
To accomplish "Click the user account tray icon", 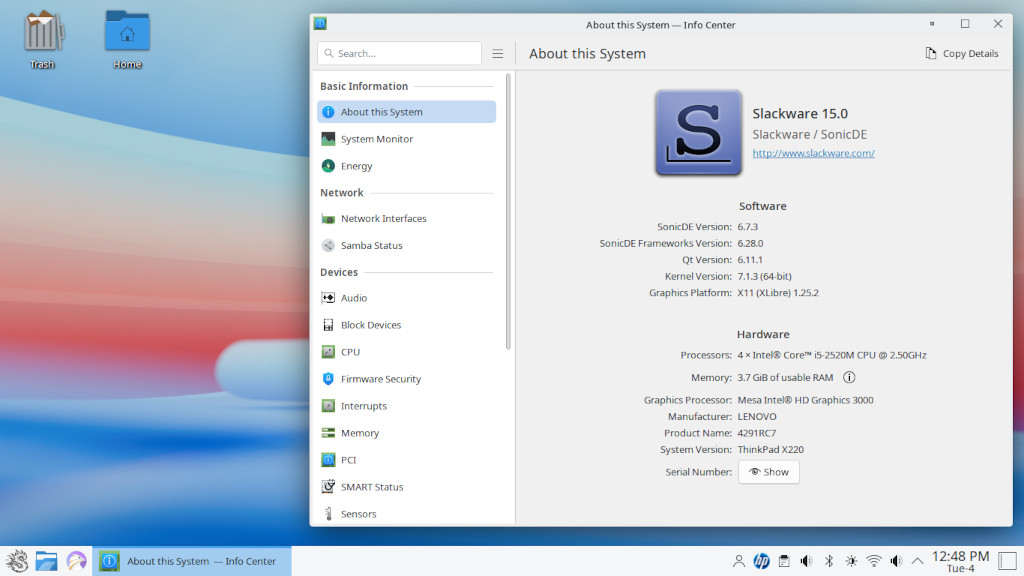I will pos(739,561).
